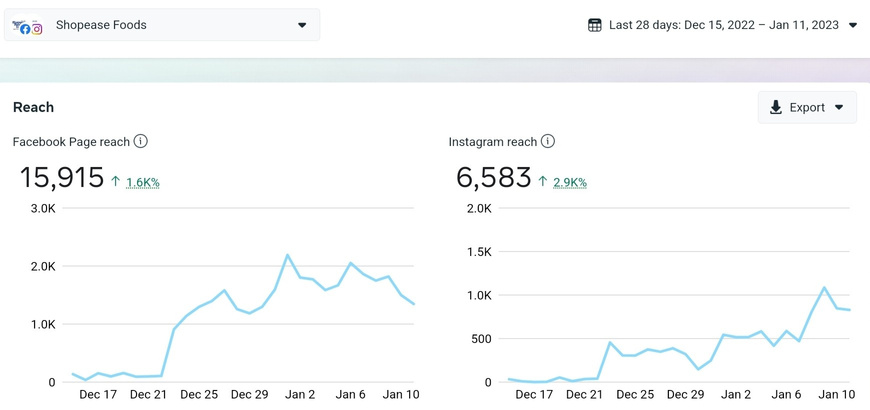Click the green up arrow beside 1.6K%
Viewport: 870px width, 410px height.
point(116,181)
